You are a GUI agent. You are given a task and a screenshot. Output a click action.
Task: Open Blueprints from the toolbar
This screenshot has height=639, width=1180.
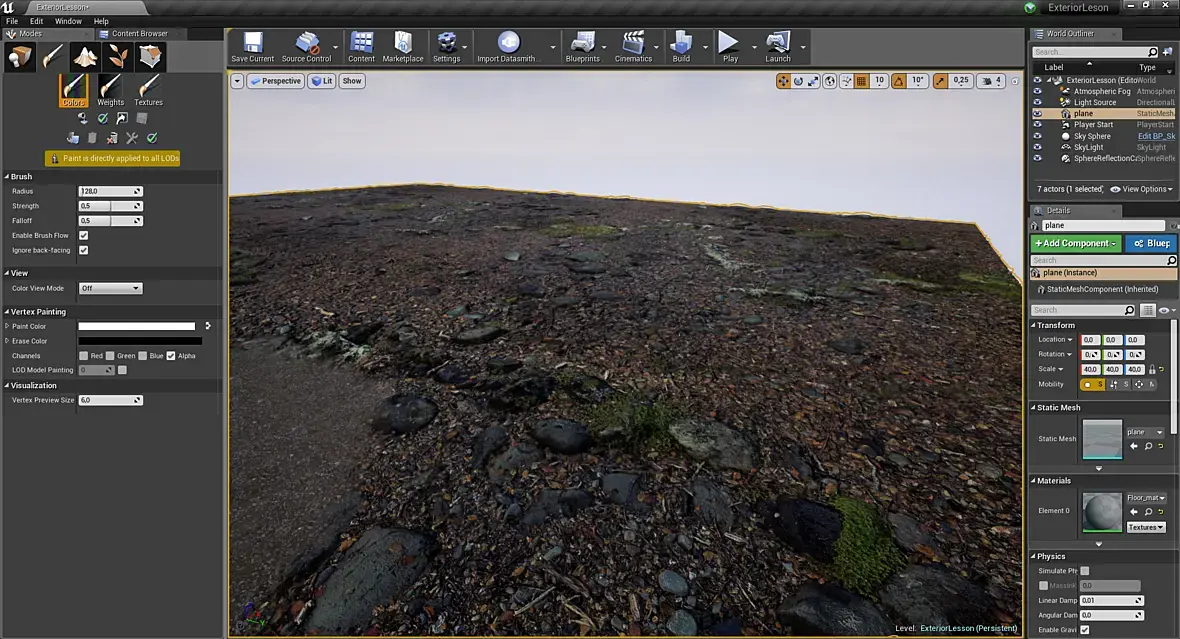[x=582, y=46]
